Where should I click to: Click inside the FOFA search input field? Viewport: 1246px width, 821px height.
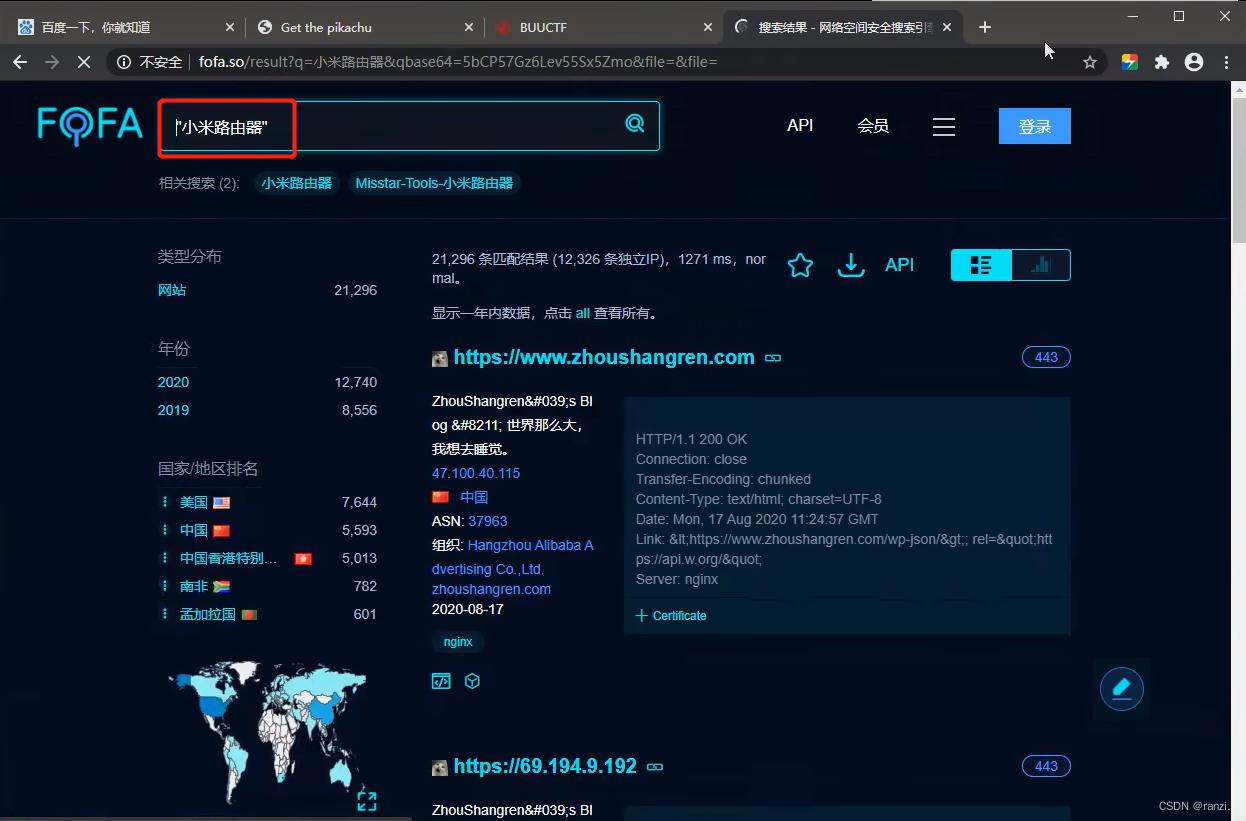[408, 126]
